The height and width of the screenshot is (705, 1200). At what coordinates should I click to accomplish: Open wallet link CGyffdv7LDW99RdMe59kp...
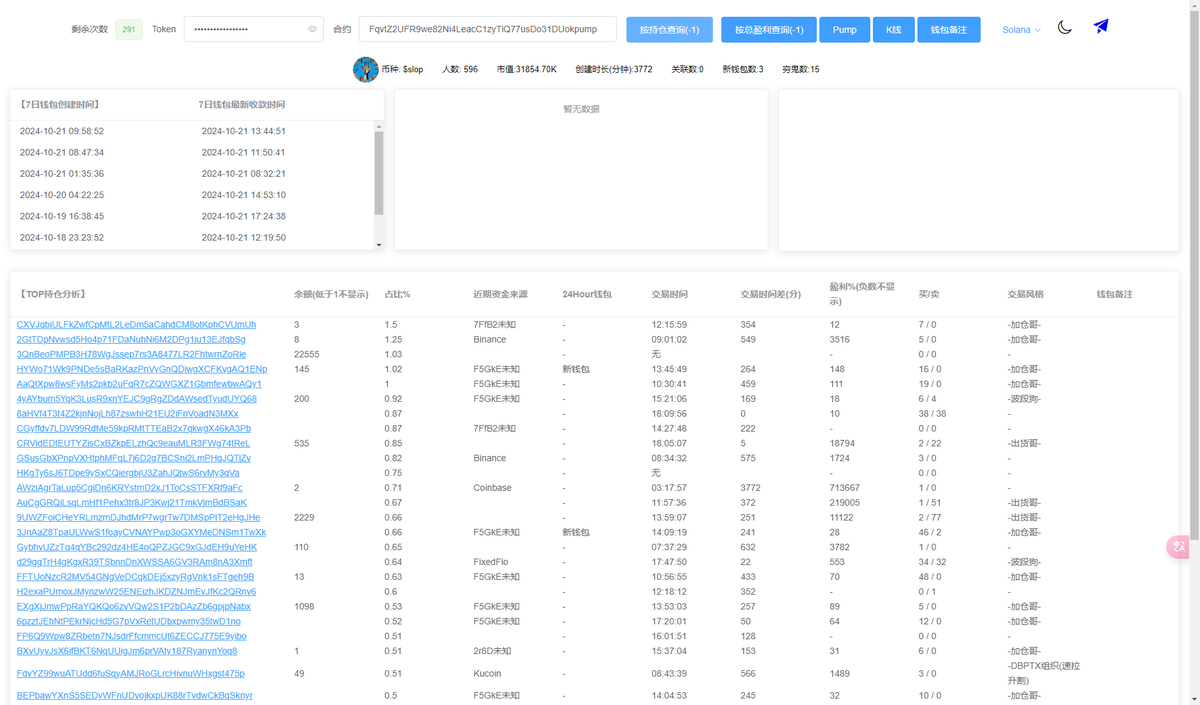point(134,428)
